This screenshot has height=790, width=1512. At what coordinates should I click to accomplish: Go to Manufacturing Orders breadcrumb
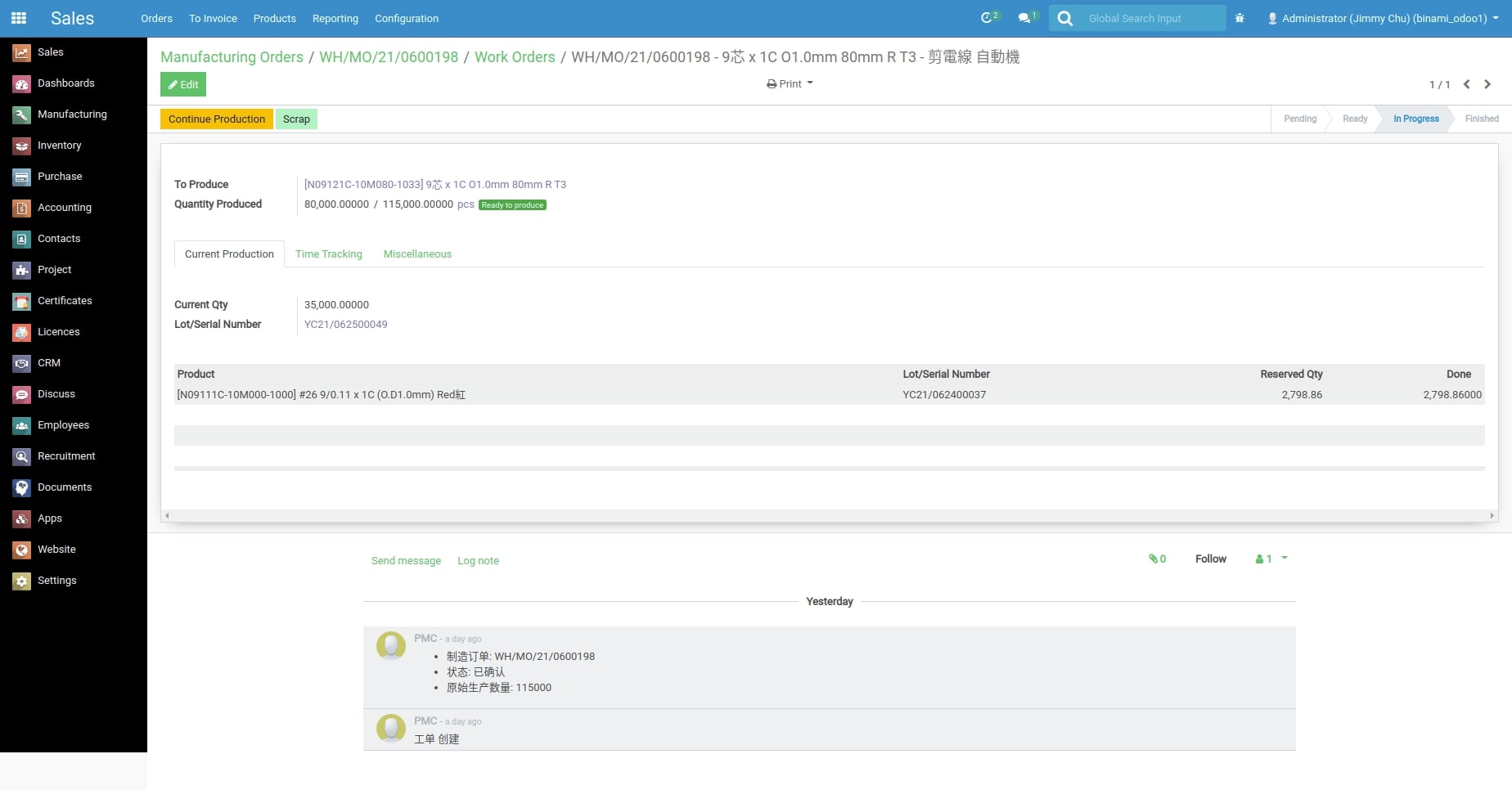click(232, 56)
